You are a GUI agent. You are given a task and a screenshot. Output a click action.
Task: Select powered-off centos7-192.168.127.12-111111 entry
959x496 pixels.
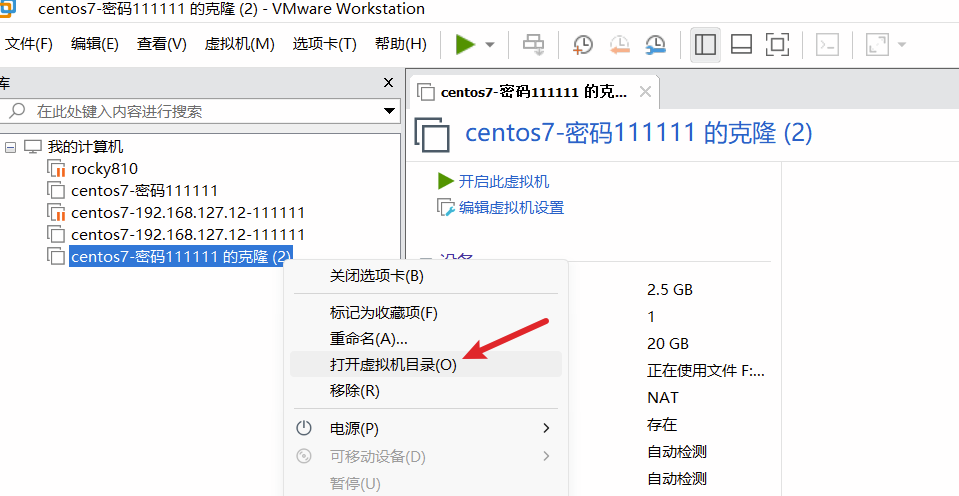pyautogui.click(x=188, y=234)
